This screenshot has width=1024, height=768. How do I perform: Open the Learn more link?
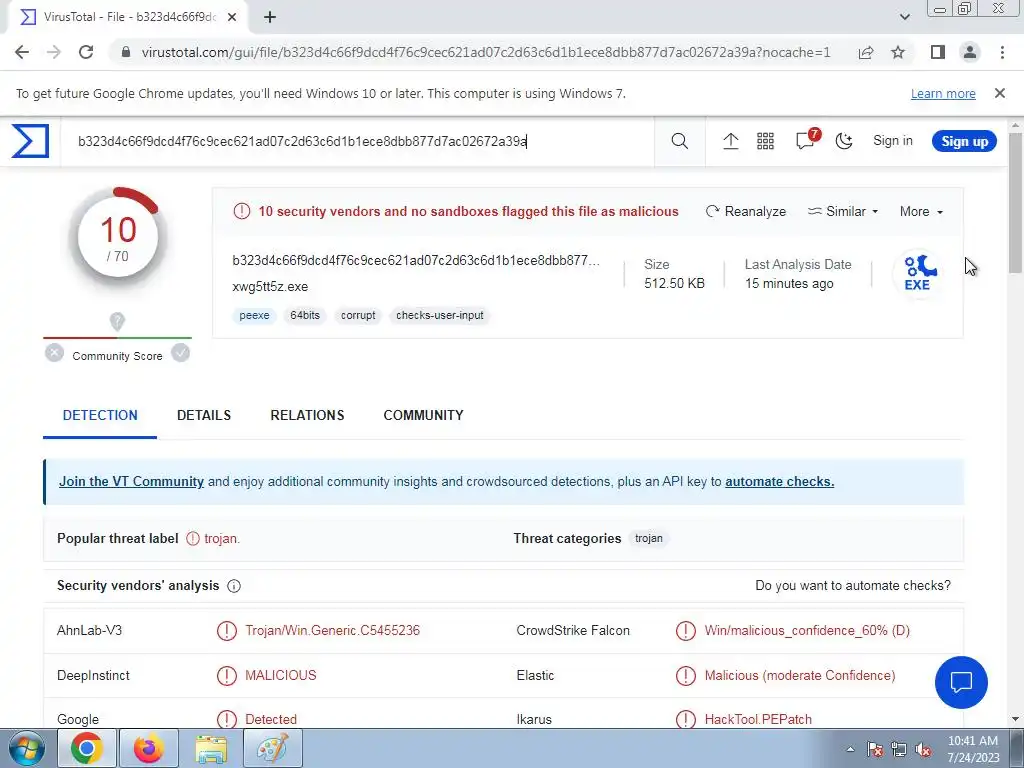point(943,93)
